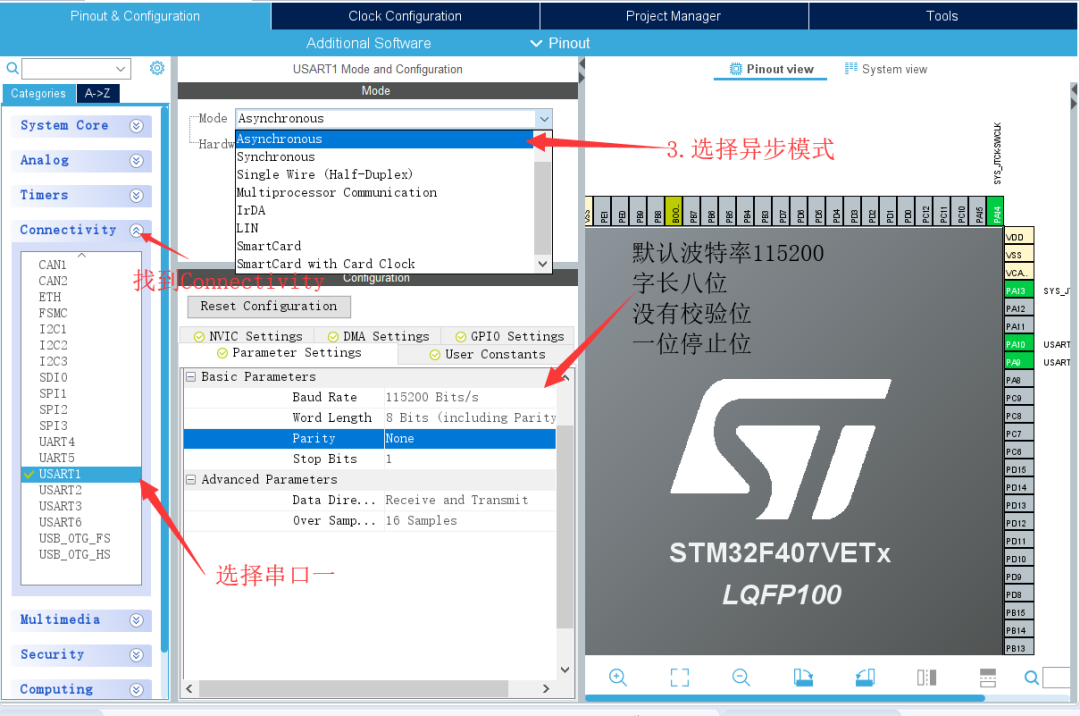Fit the chip view to the window
Screen dimensions: 1080x716
[680, 677]
